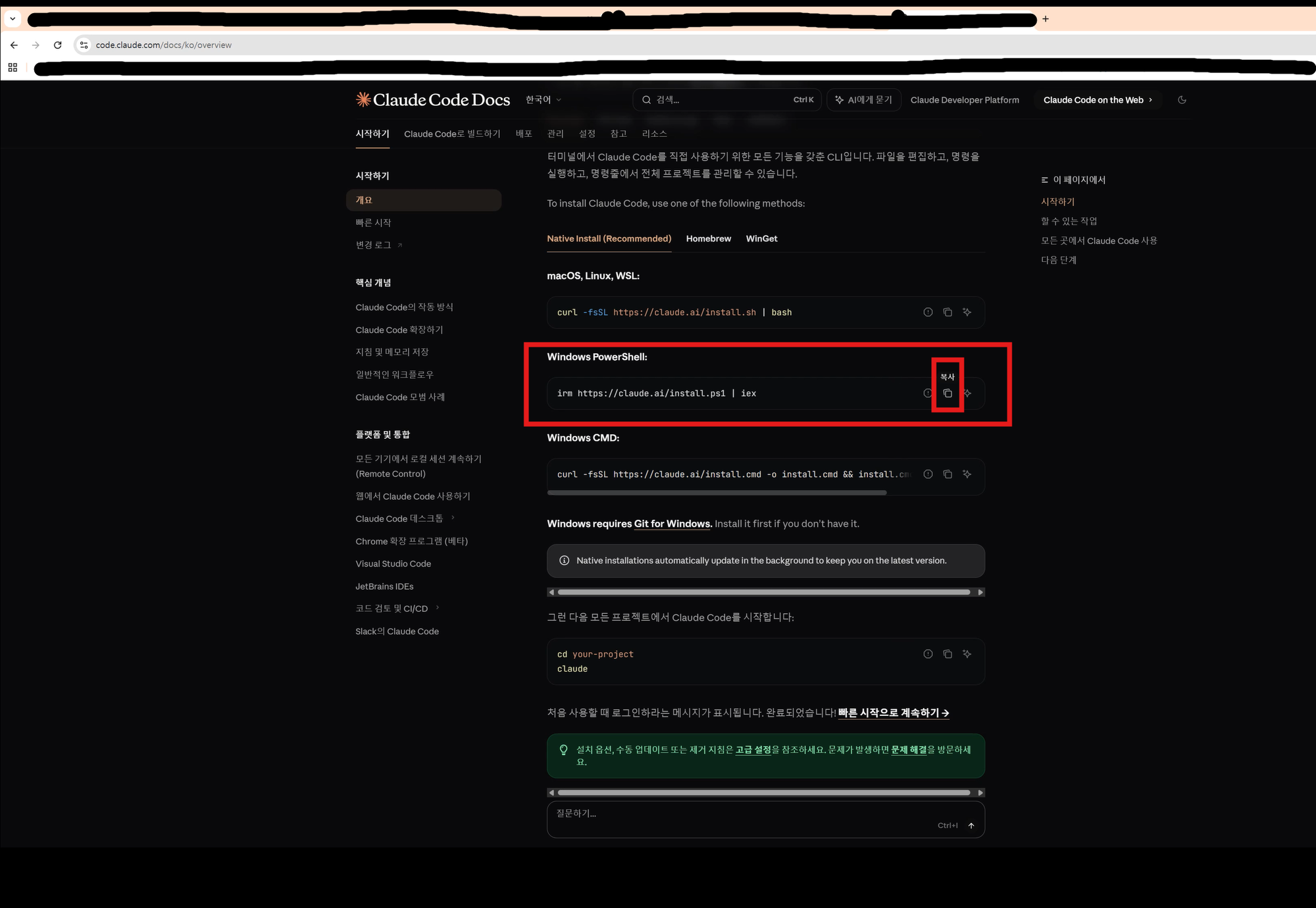The image size is (1316, 908).
Task: Open the Git for Windows link
Action: 672,524
